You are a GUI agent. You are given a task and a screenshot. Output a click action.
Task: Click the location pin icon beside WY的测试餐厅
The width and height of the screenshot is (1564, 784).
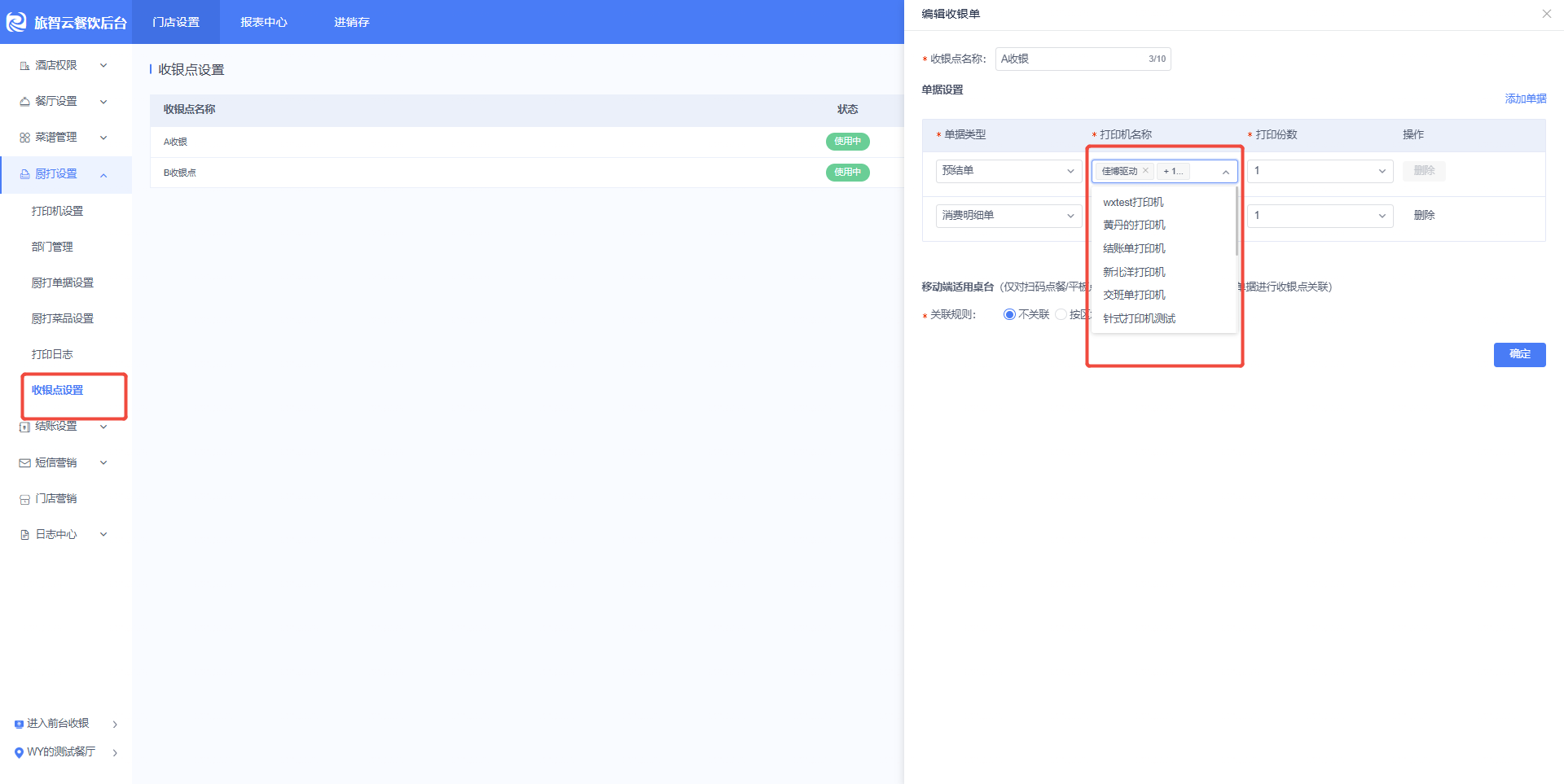pyautogui.click(x=19, y=752)
